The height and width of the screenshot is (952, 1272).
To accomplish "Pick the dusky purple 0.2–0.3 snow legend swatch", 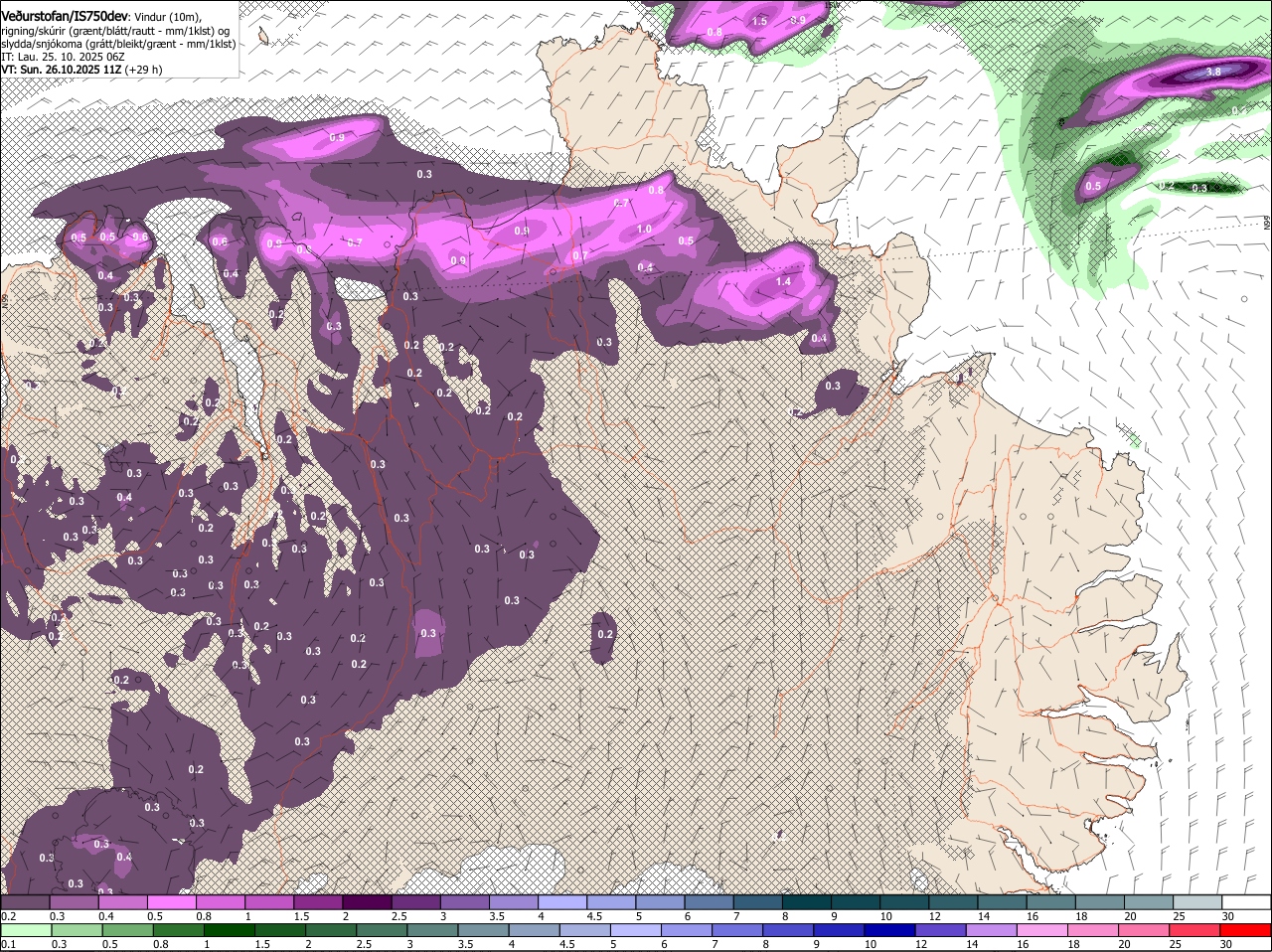I will pyautogui.click(x=26, y=901).
